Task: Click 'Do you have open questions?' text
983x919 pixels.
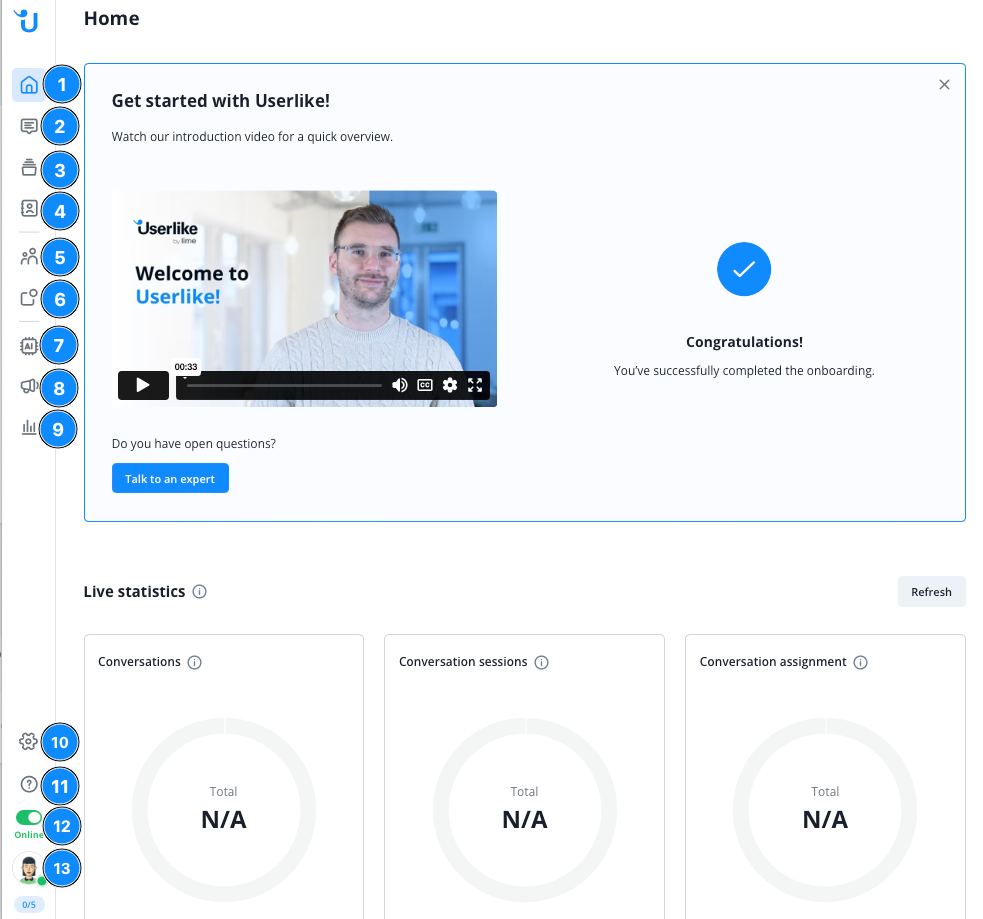Action: tap(194, 444)
